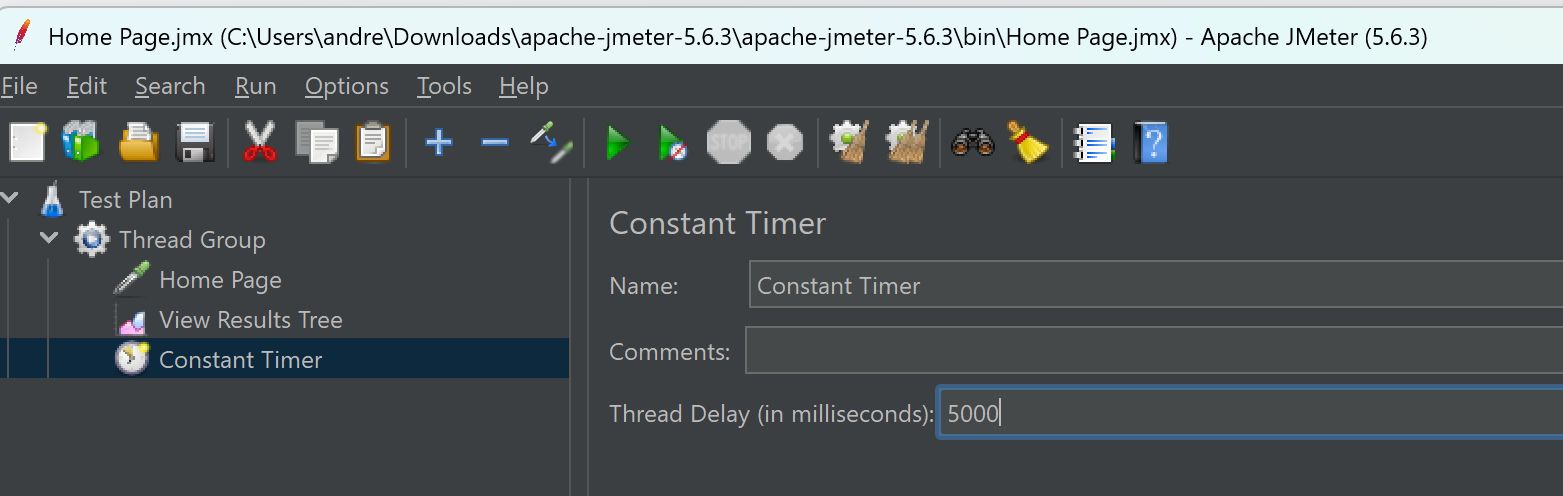Reset search with yellow broom icon

1027,143
